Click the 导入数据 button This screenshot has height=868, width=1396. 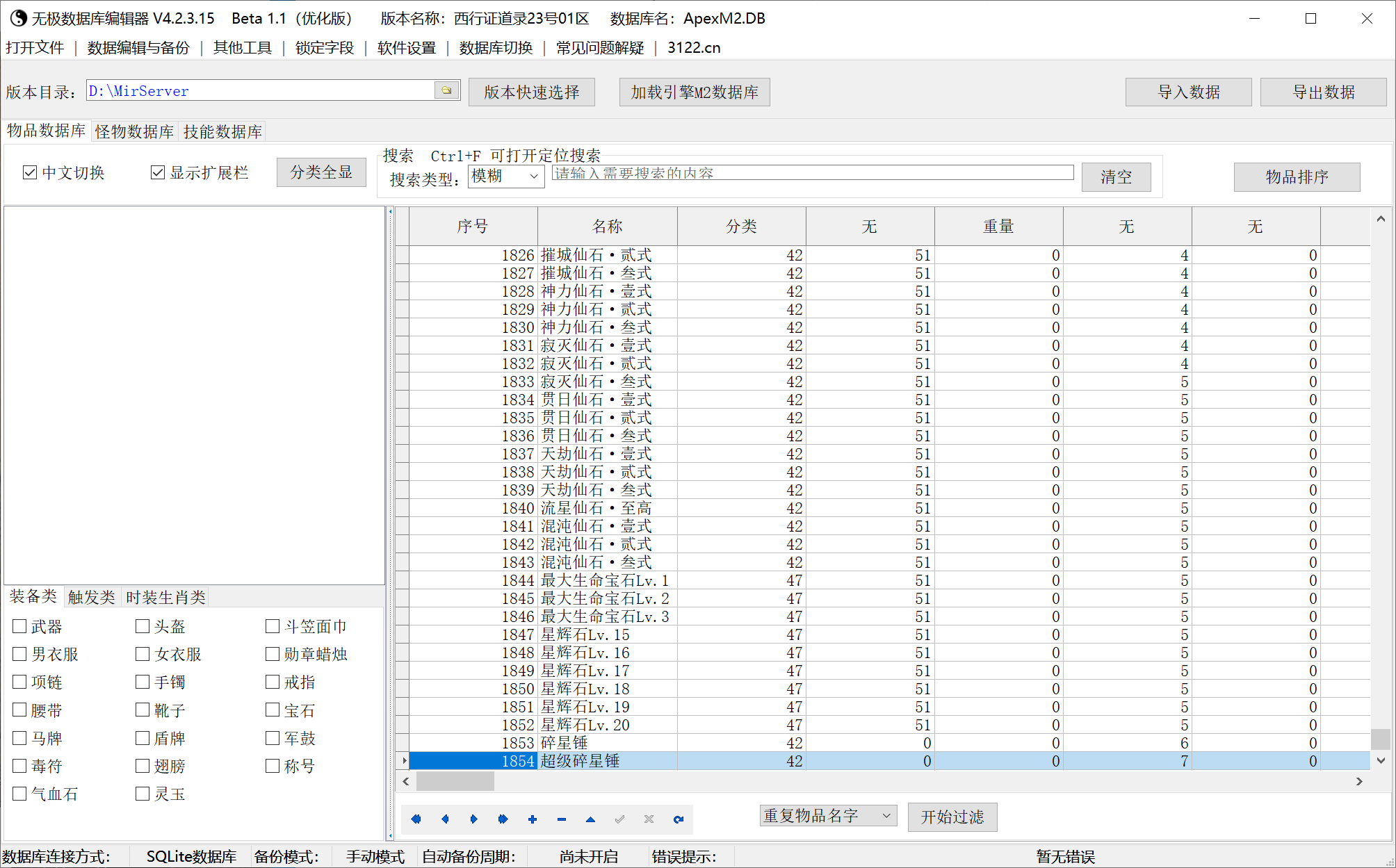[x=1188, y=92]
